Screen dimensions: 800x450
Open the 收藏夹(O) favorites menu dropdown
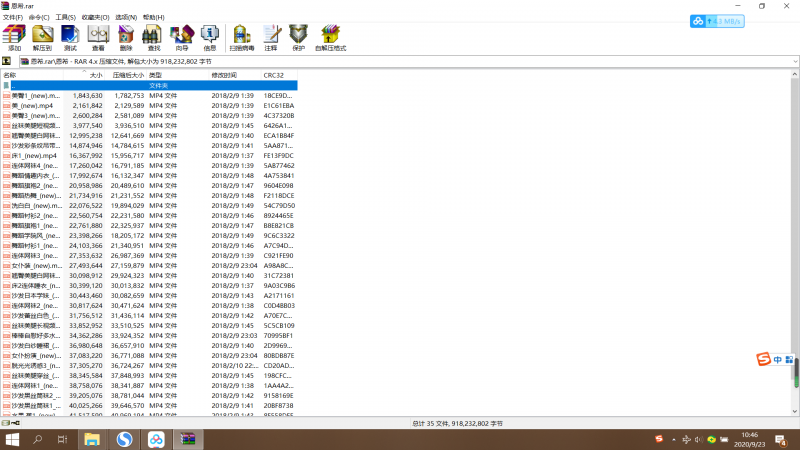click(x=97, y=17)
